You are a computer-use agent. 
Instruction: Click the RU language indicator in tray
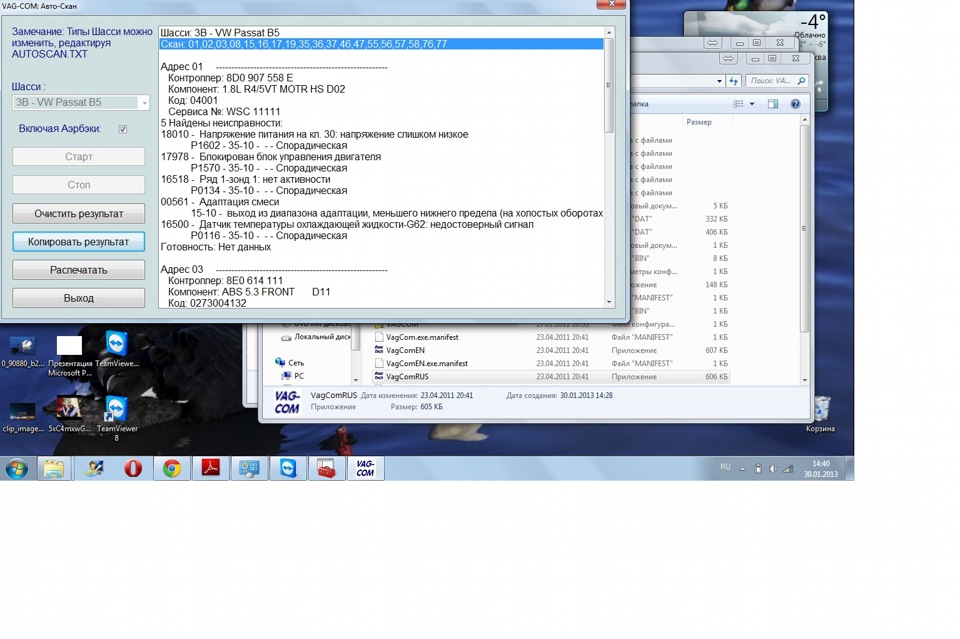coord(726,467)
